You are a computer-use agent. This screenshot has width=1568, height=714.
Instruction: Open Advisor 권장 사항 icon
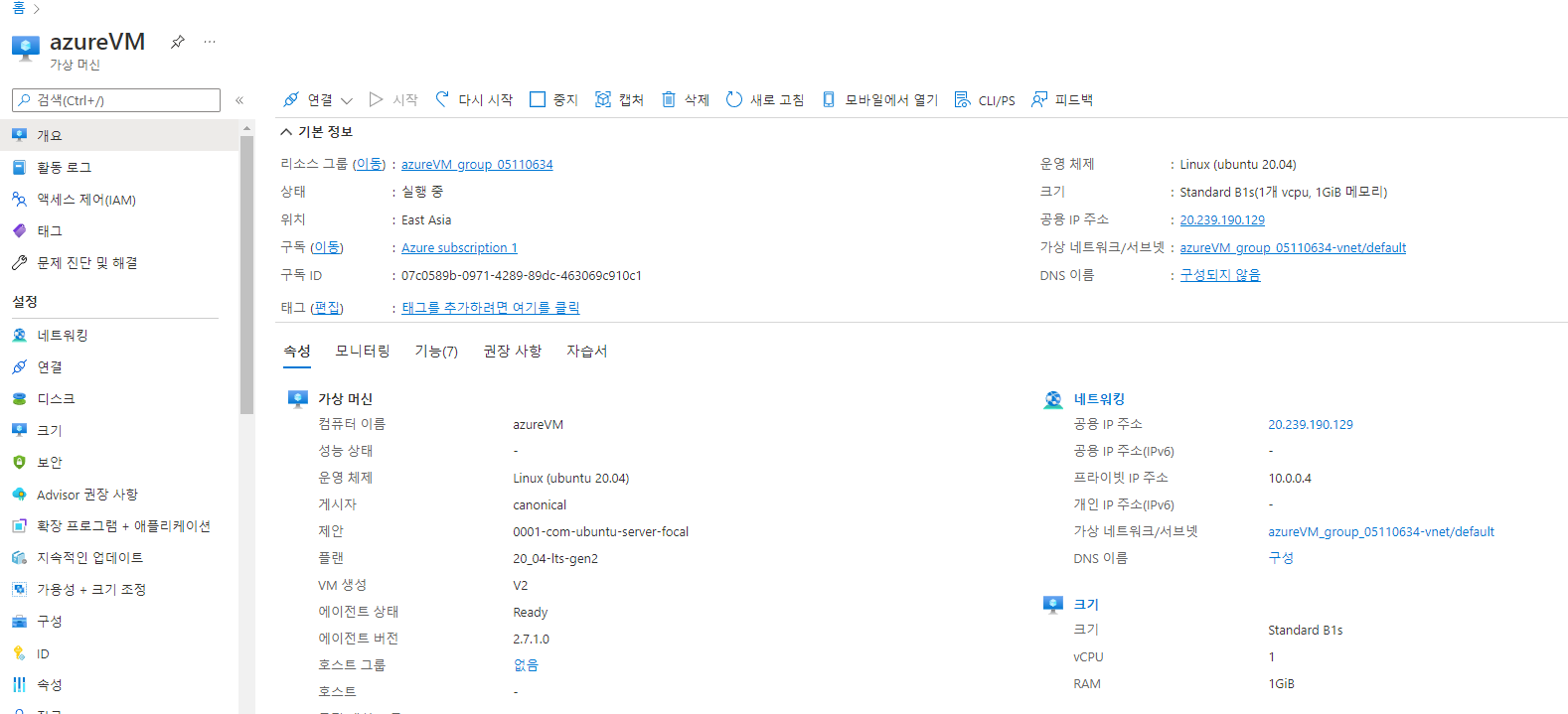point(19,494)
